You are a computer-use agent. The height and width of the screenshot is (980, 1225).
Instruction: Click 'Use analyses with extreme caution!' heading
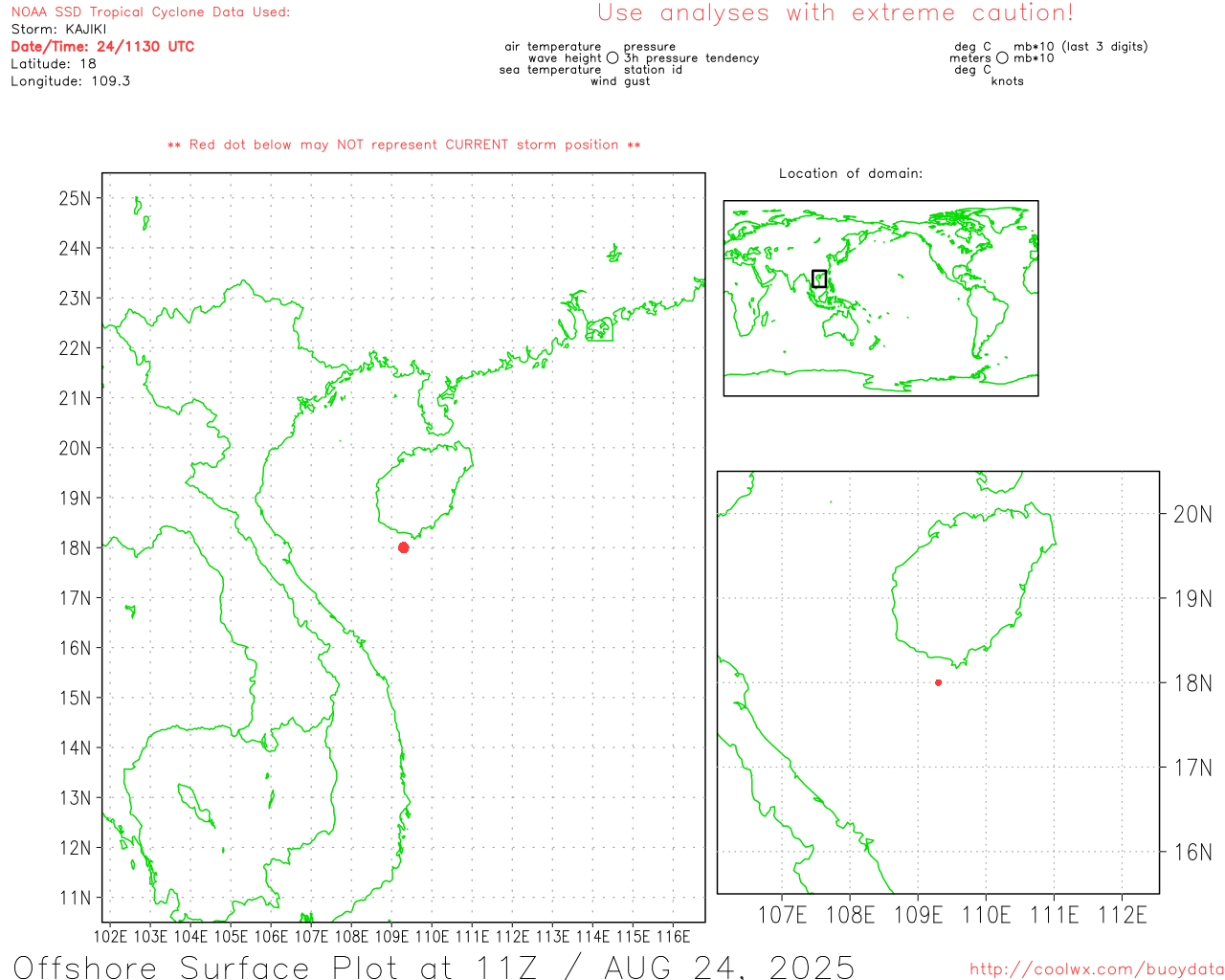[x=835, y=13]
